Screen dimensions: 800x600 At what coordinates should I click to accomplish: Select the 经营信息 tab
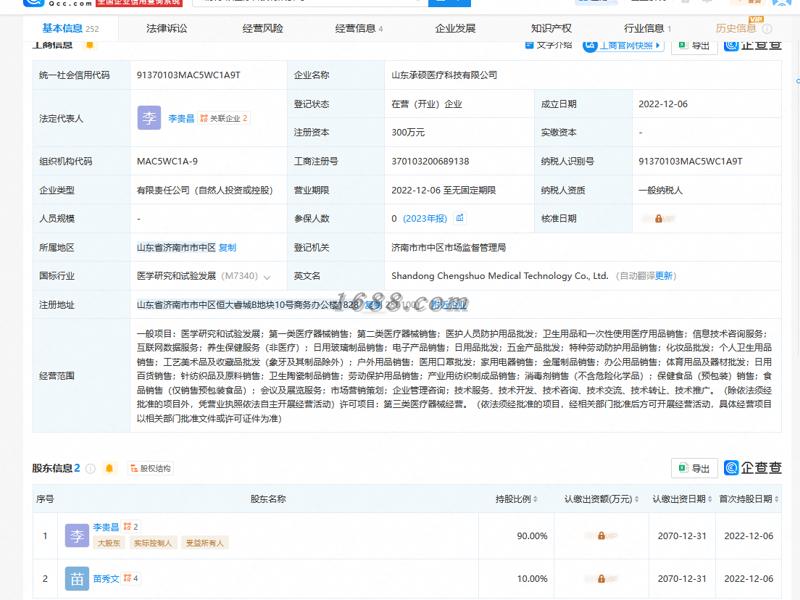click(359, 29)
